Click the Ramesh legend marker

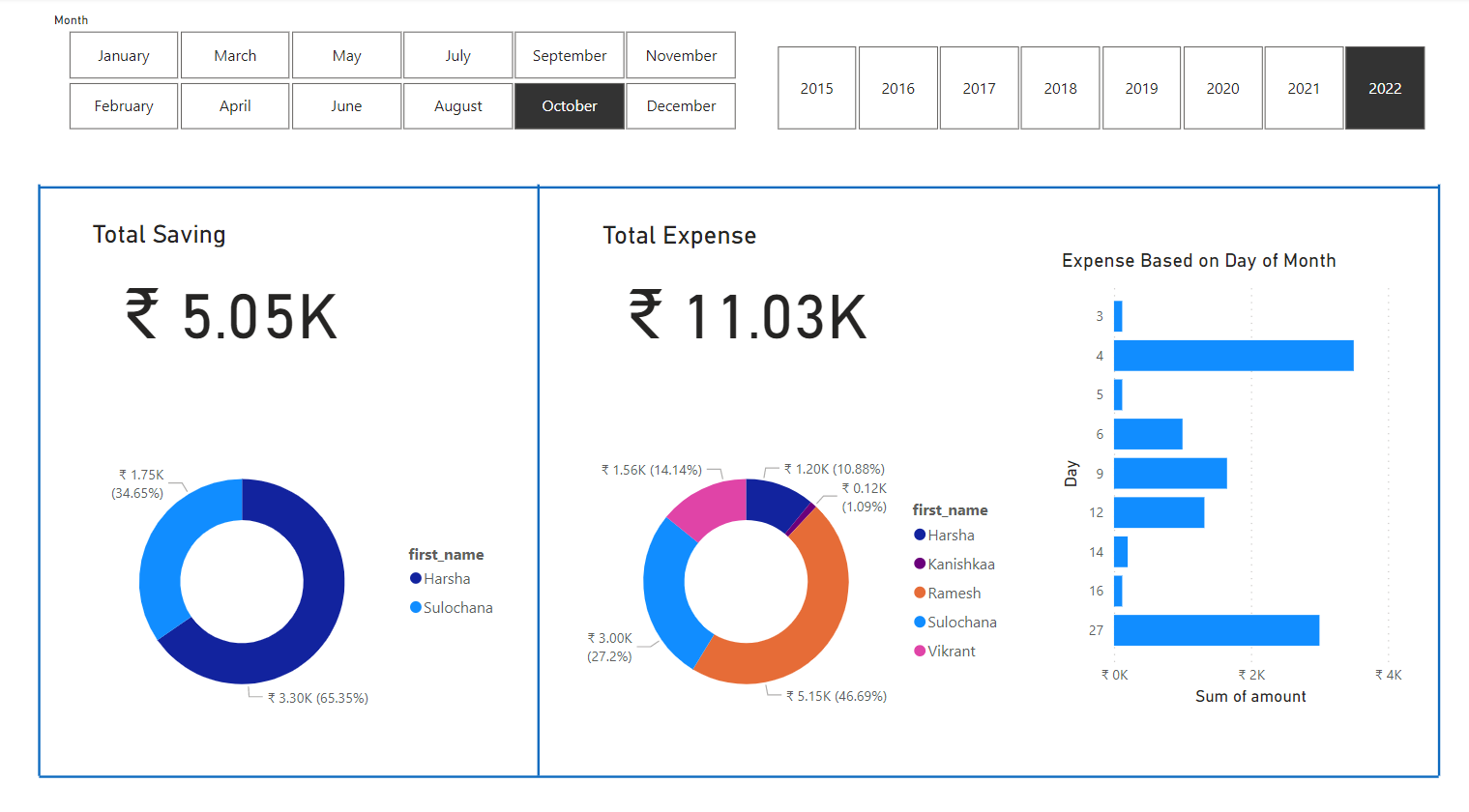click(921, 593)
